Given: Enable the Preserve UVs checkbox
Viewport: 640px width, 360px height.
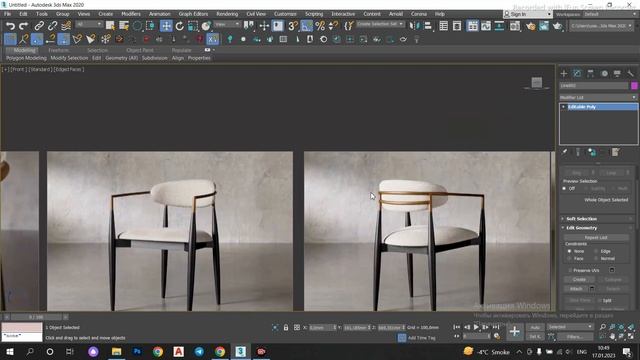Looking at the screenshot, I should (570, 270).
